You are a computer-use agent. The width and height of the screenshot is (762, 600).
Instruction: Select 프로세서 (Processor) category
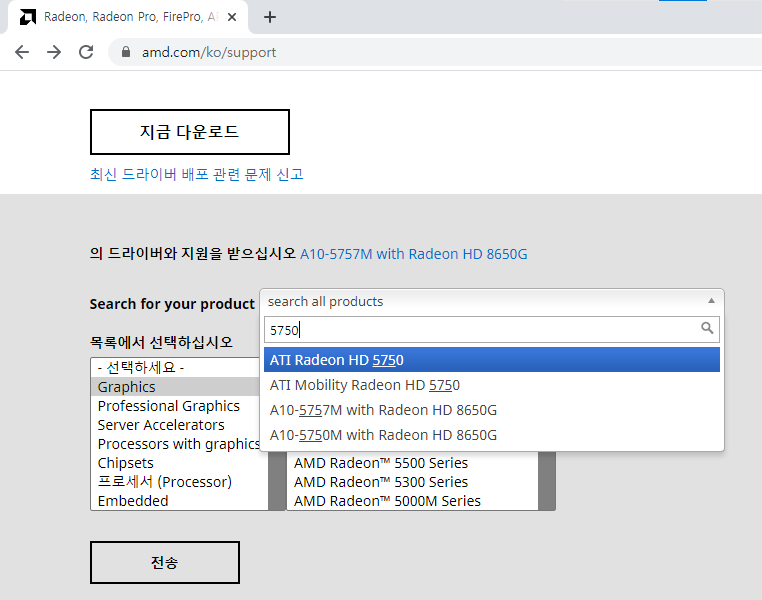[179, 482]
